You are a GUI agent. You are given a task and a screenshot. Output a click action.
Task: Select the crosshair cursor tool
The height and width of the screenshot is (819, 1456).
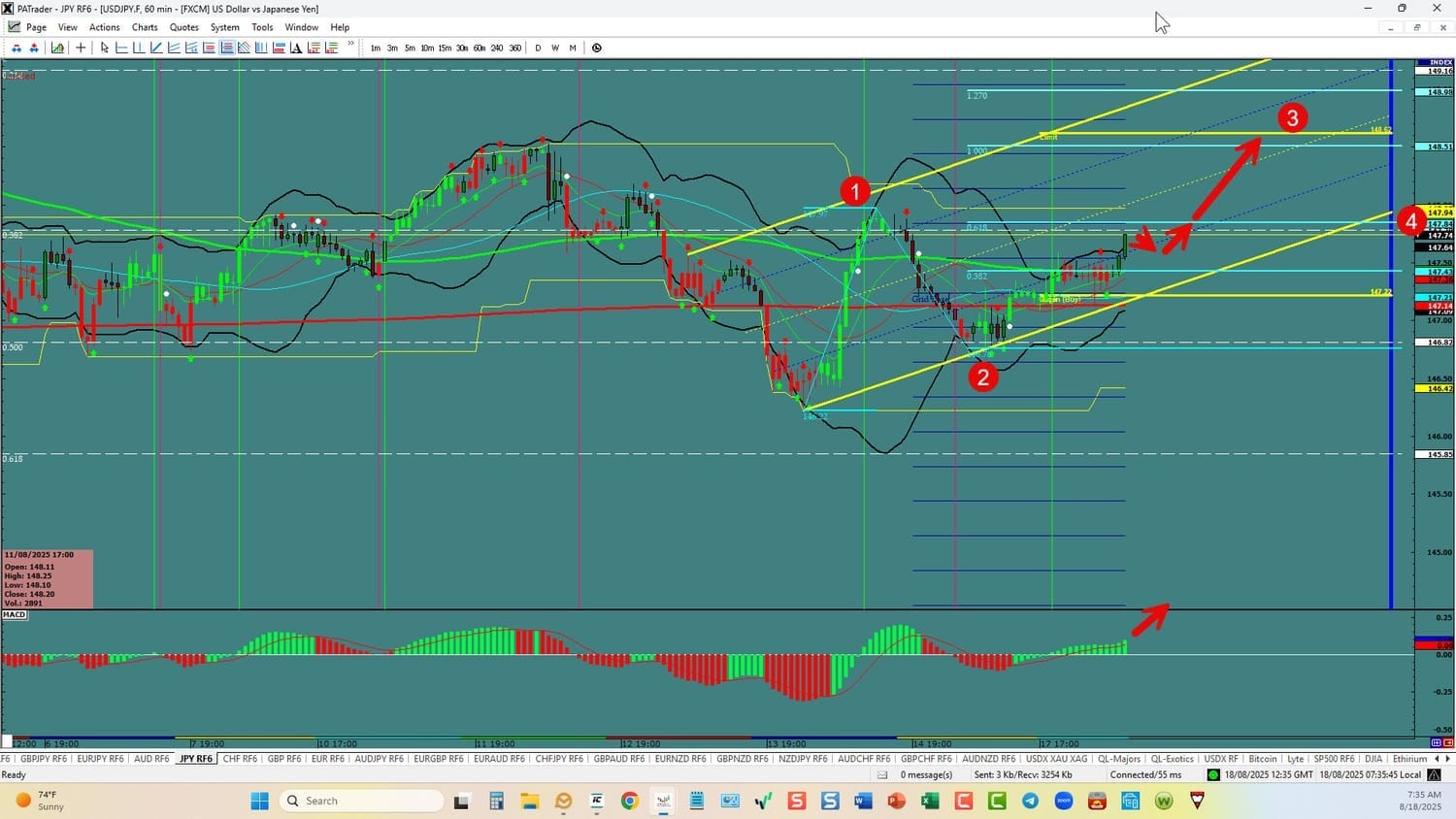(x=81, y=48)
